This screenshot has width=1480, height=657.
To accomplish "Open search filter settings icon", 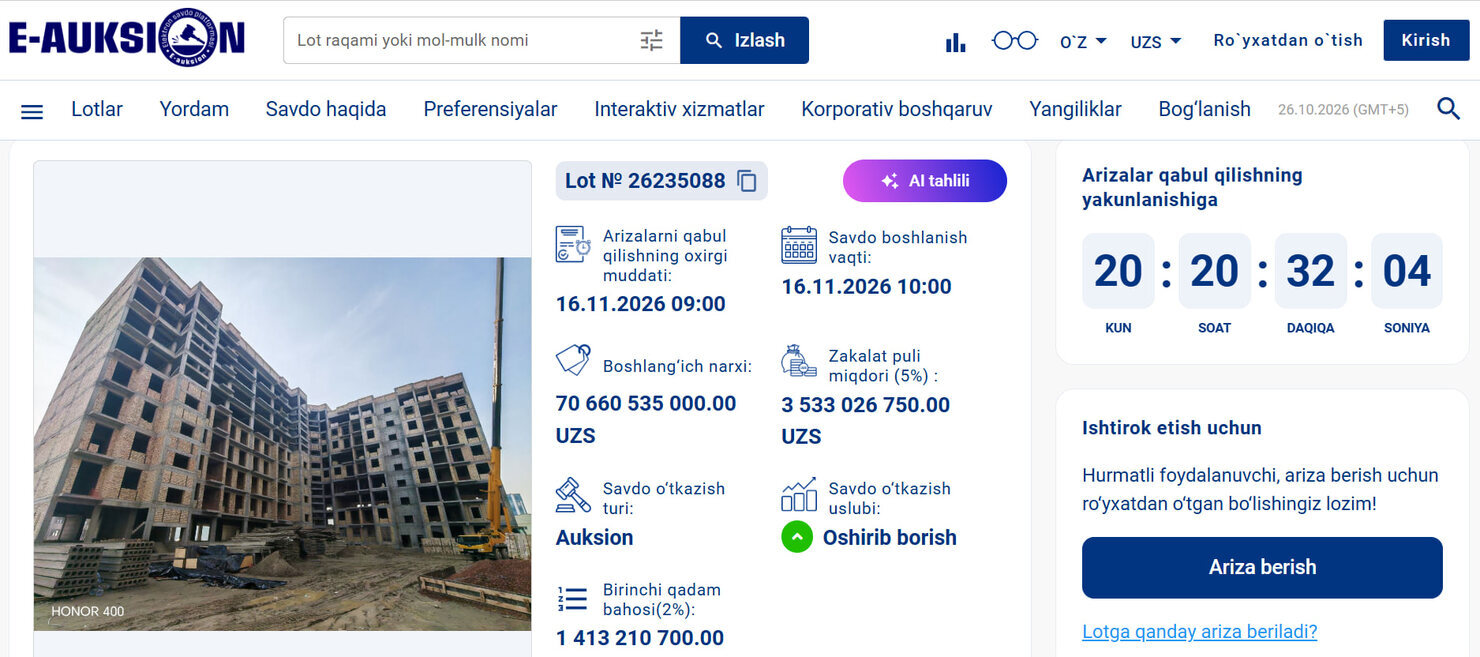I will 651,40.
